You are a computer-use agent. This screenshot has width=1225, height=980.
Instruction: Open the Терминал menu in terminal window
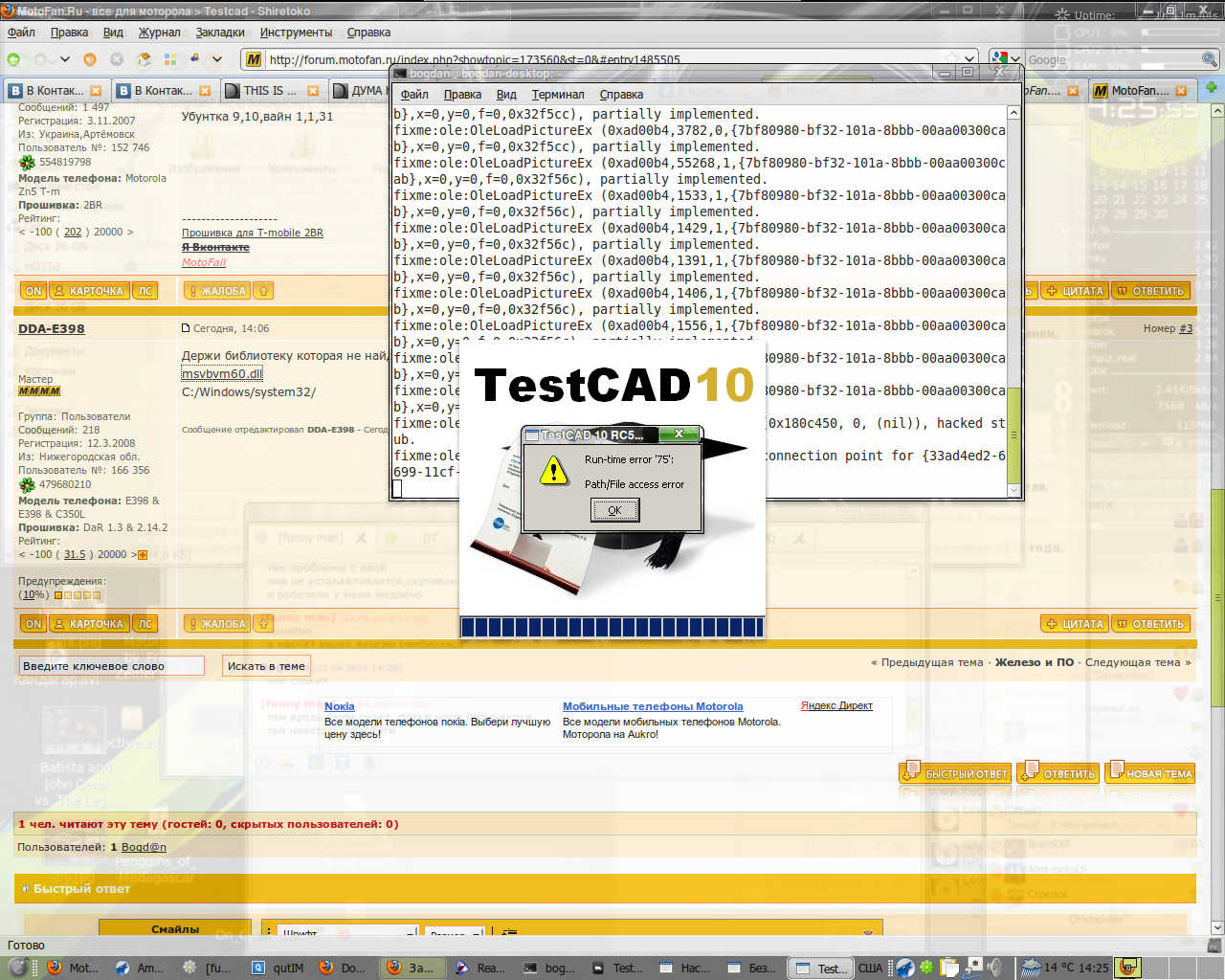click(x=558, y=95)
